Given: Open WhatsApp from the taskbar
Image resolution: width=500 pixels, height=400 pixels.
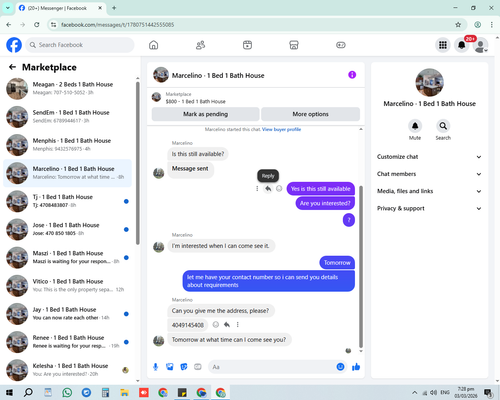Looking at the screenshot, I should click(x=67, y=392).
